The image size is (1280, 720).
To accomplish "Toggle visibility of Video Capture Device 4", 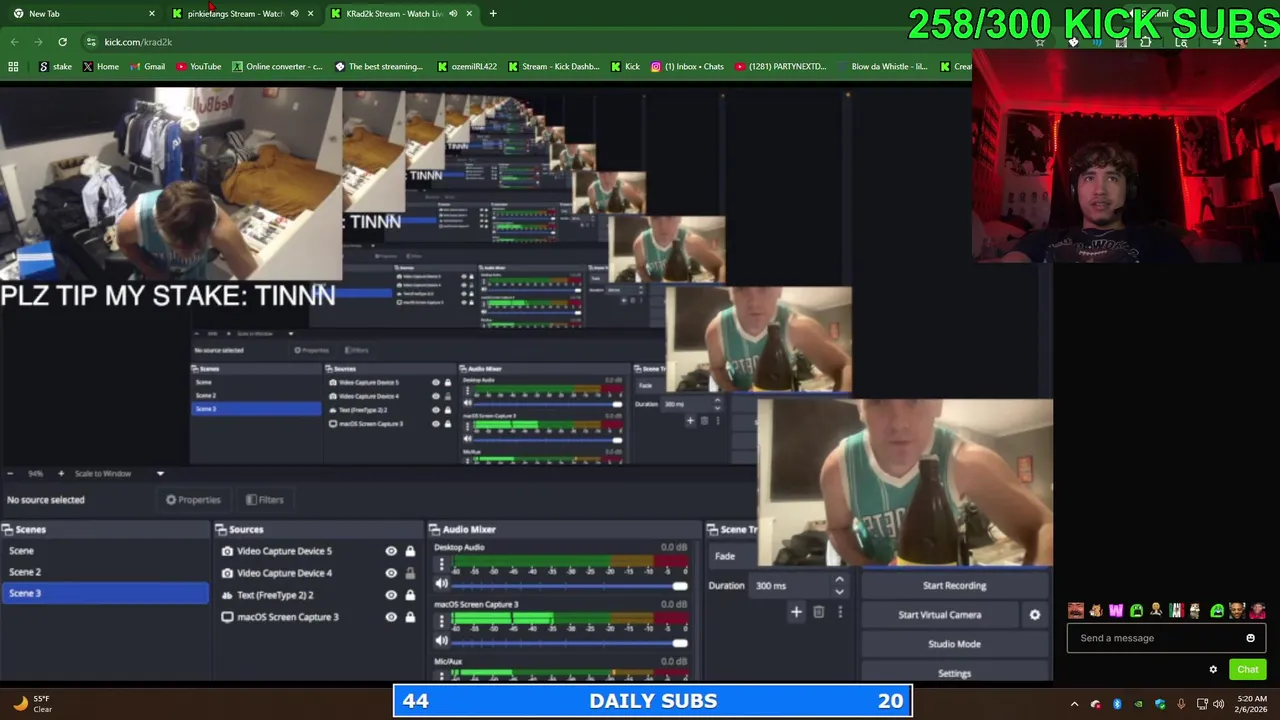I will [391, 573].
